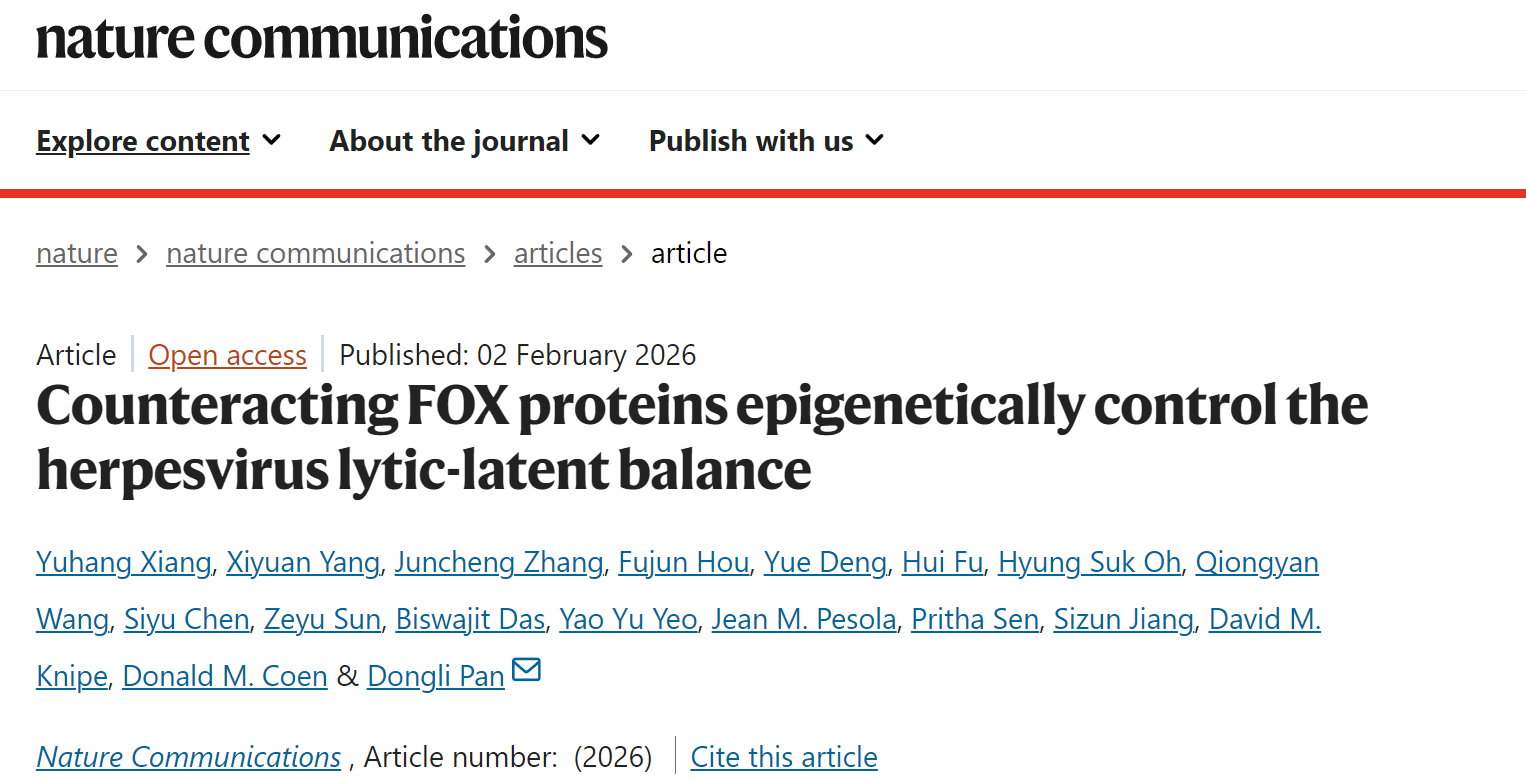Click author name Juncheng Zhang

498,563
